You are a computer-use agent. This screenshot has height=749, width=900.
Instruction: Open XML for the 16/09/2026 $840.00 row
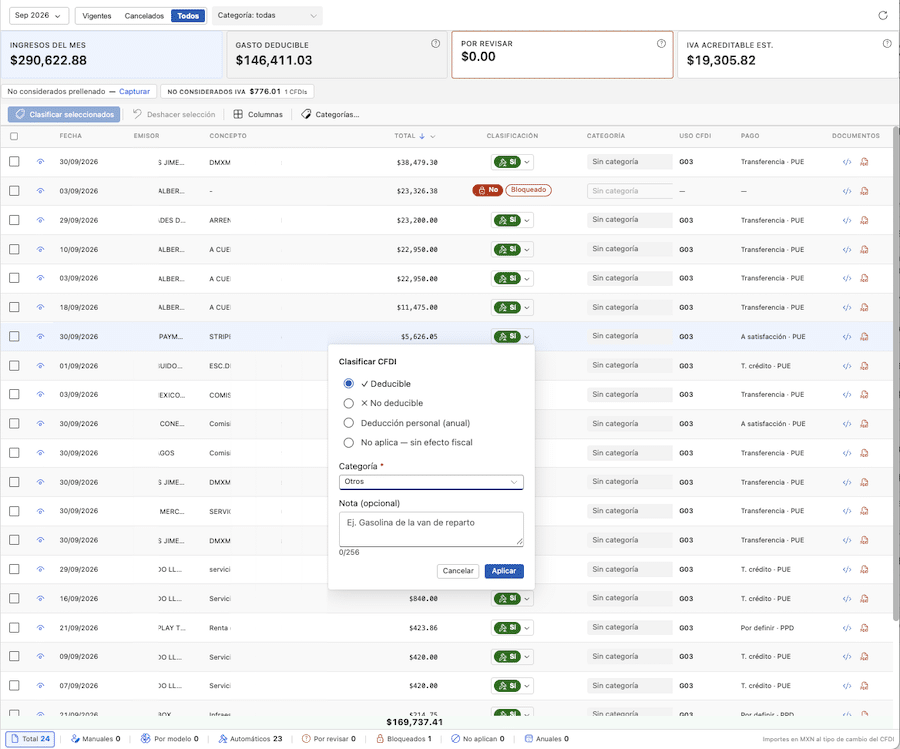[x=847, y=599]
